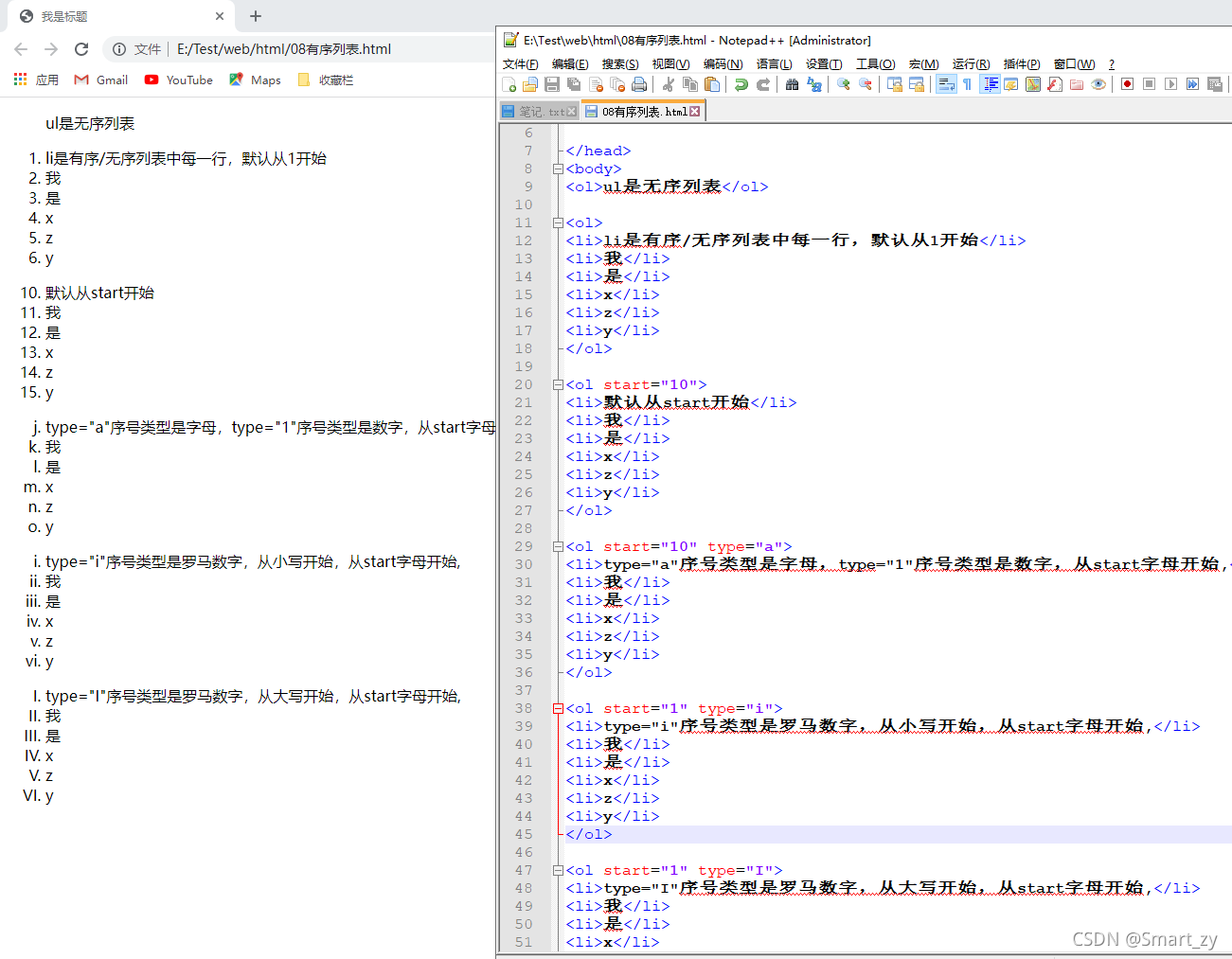The width and height of the screenshot is (1232, 959).
Task: Click the Paste clipboard icon
Action: (712, 84)
